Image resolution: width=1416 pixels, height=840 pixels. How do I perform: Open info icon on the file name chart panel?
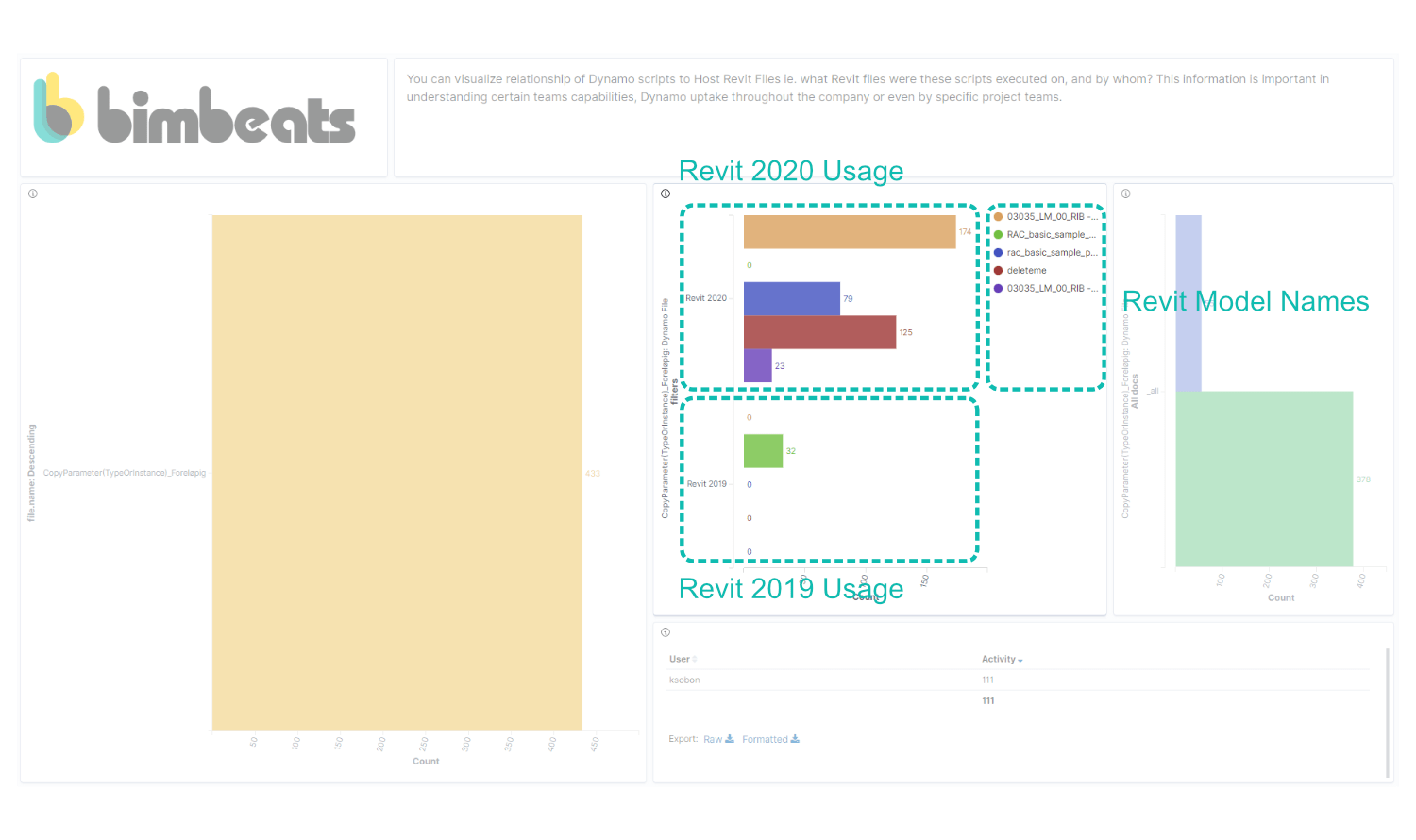click(x=33, y=193)
